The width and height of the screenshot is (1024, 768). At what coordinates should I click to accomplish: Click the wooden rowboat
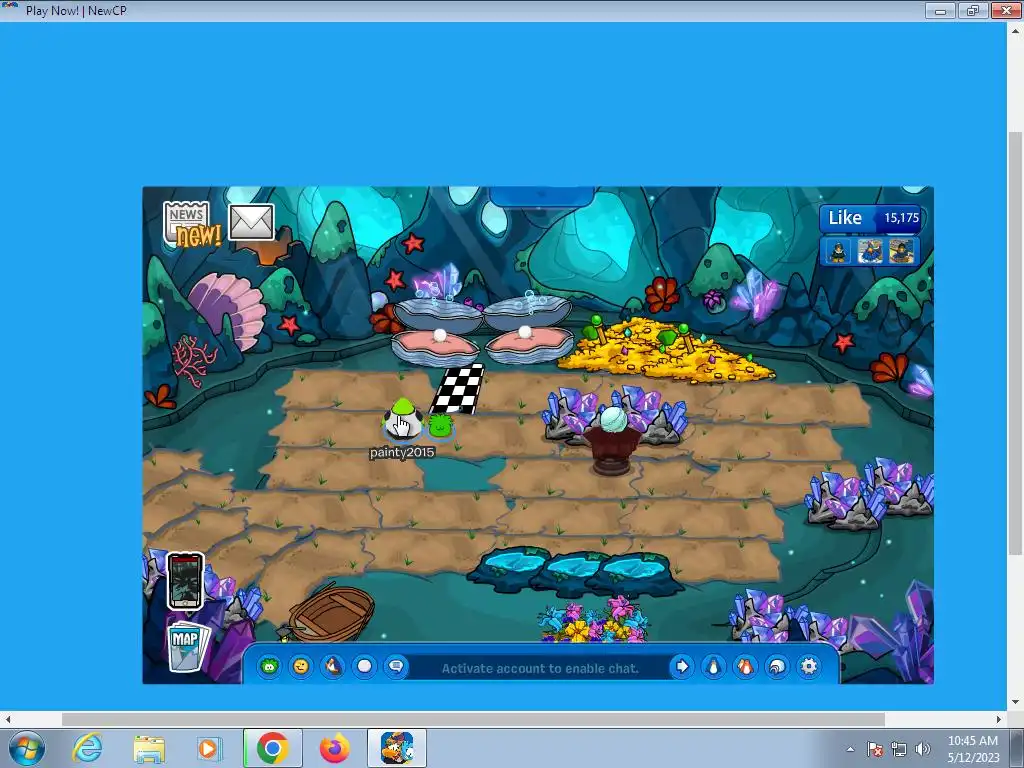coord(331,613)
